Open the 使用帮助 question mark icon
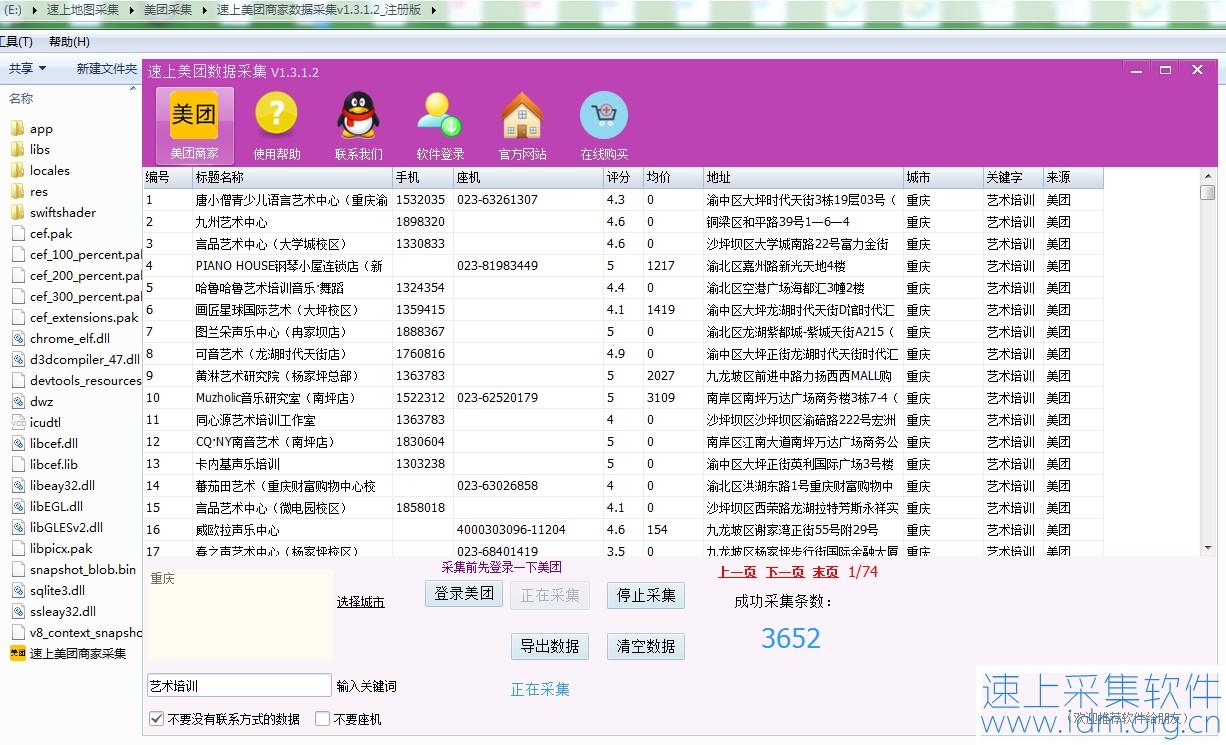Image resolution: width=1226 pixels, height=745 pixels. point(276,125)
